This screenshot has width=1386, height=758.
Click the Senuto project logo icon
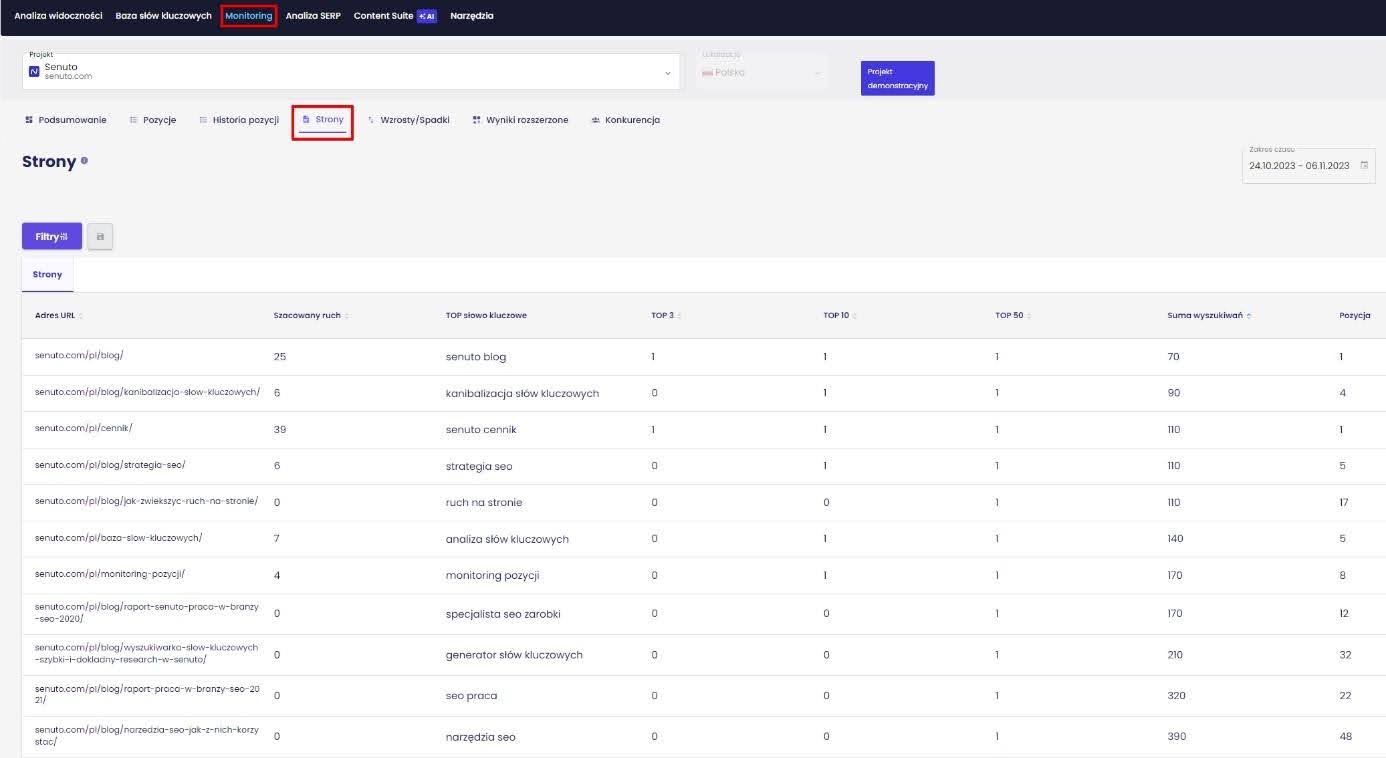pyautogui.click(x=34, y=72)
